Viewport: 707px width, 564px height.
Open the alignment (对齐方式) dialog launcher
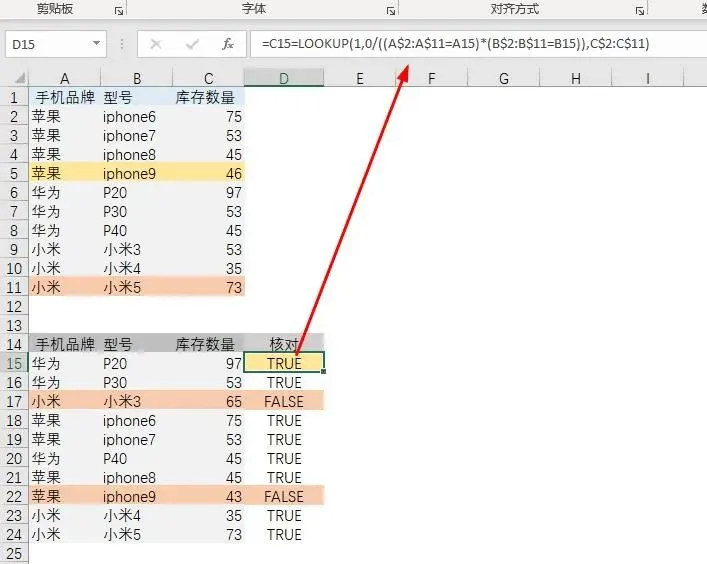(639, 11)
